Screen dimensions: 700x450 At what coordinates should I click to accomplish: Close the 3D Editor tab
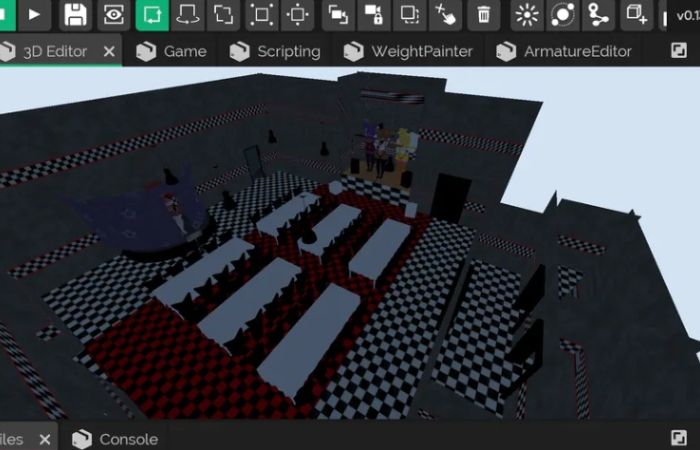[109, 52]
